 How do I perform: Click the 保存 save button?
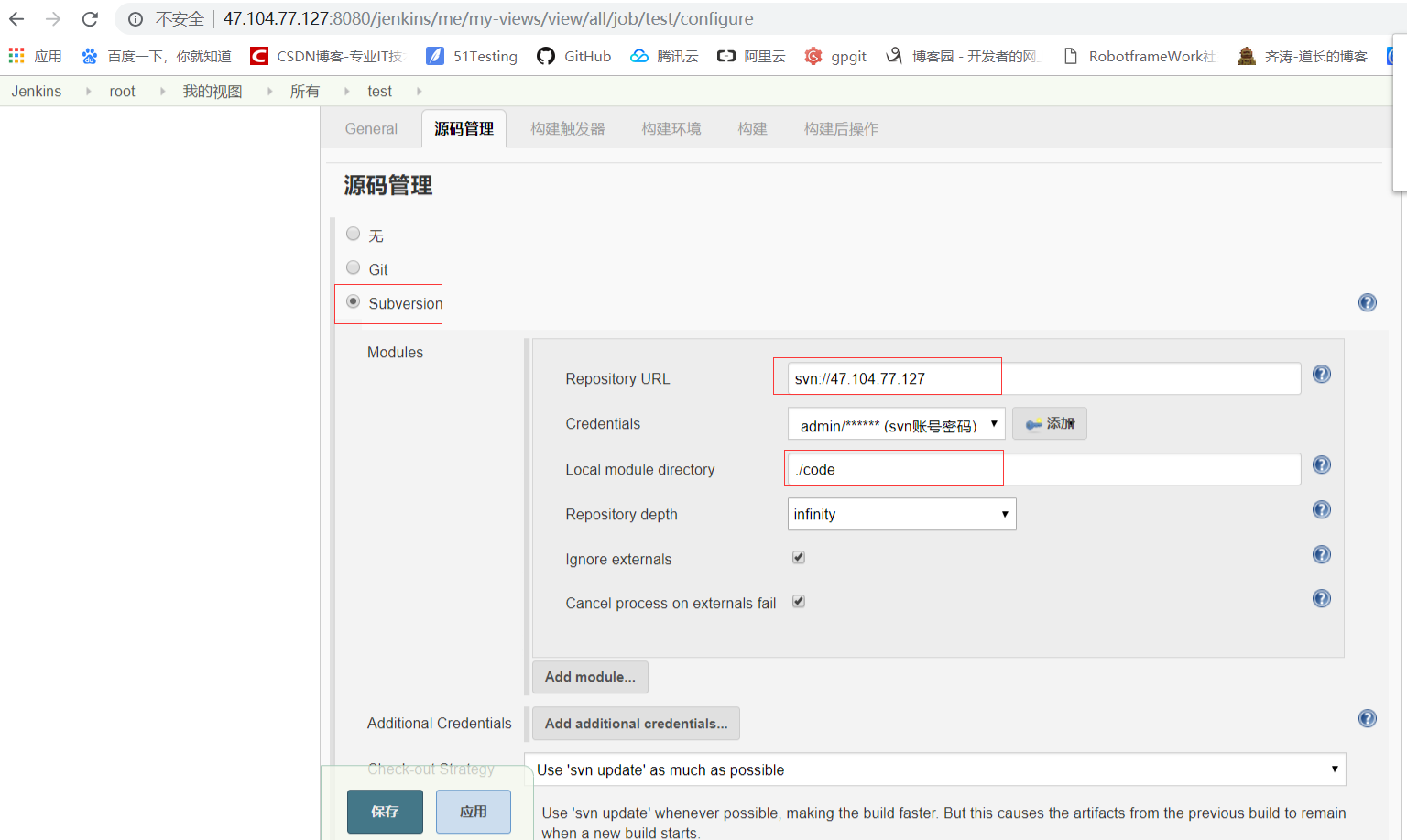pyautogui.click(x=385, y=812)
